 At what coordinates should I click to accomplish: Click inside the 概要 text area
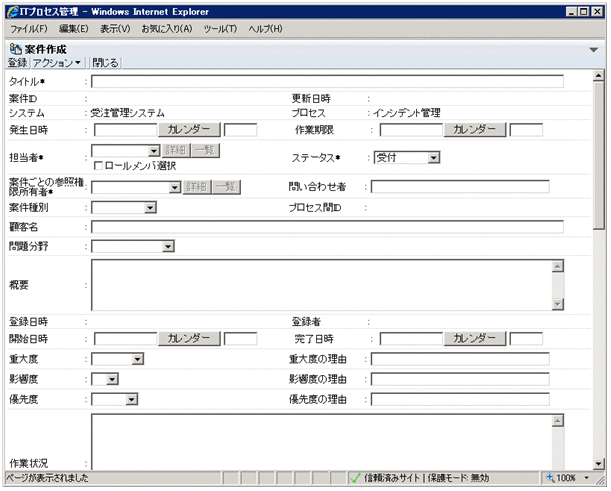[321, 285]
